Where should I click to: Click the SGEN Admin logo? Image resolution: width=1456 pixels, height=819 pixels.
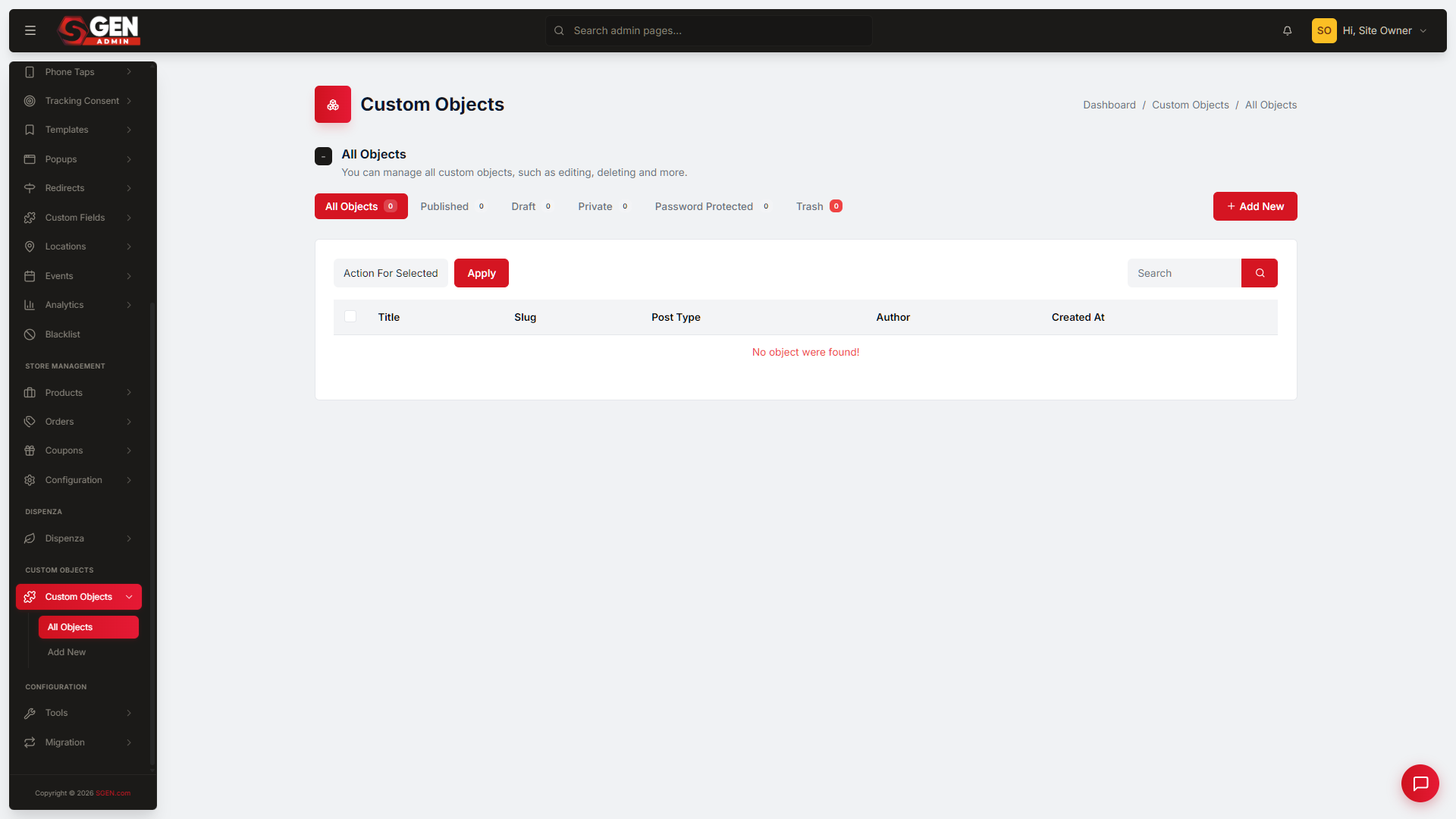99,30
